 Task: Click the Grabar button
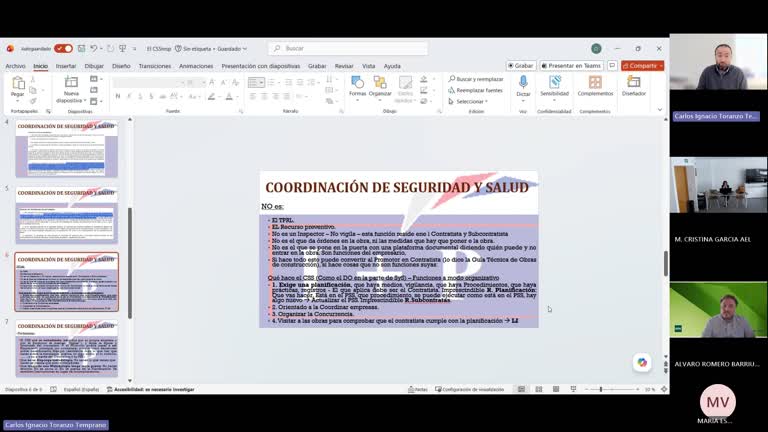[x=521, y=66]
